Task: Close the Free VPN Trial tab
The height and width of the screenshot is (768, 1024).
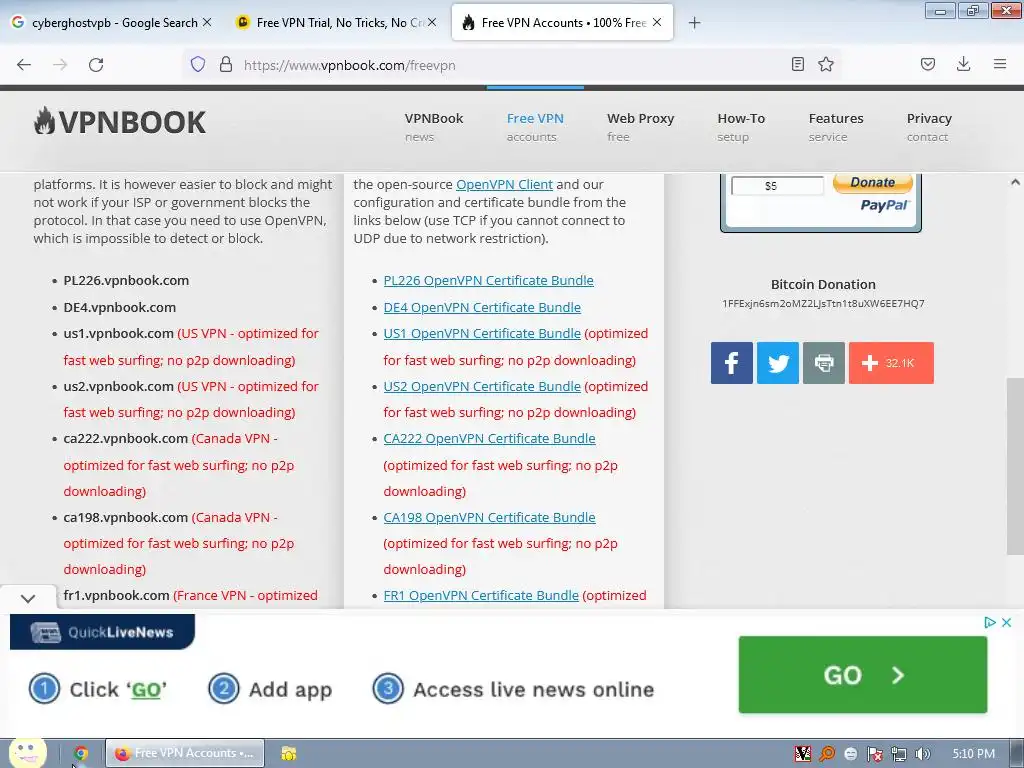Action: [432, 22]
